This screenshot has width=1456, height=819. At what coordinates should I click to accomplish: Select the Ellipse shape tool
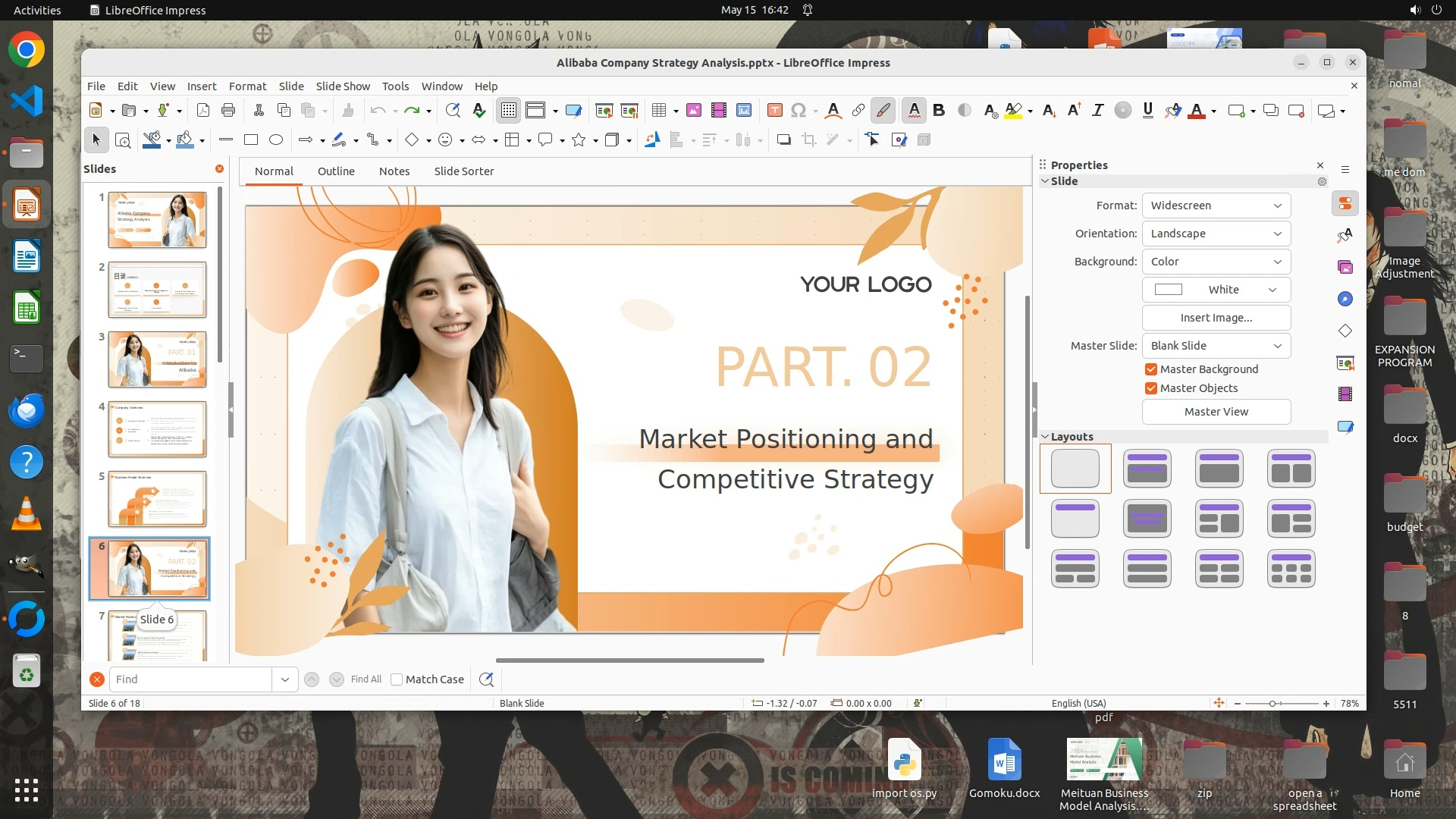point(276,140)
